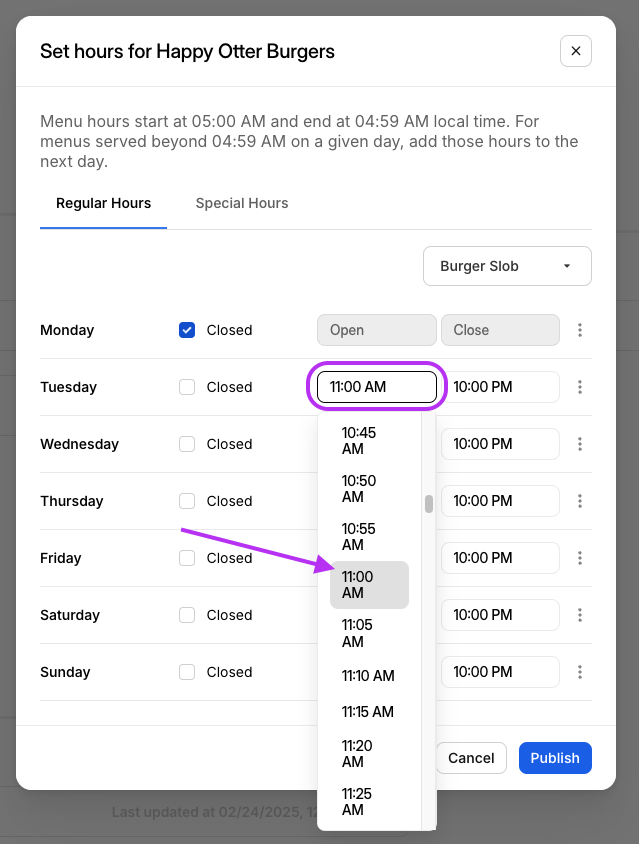
Task: Click Tuesday's 10:00 PM closing time field
Action: pyautogui.click(x=500, y=387)
